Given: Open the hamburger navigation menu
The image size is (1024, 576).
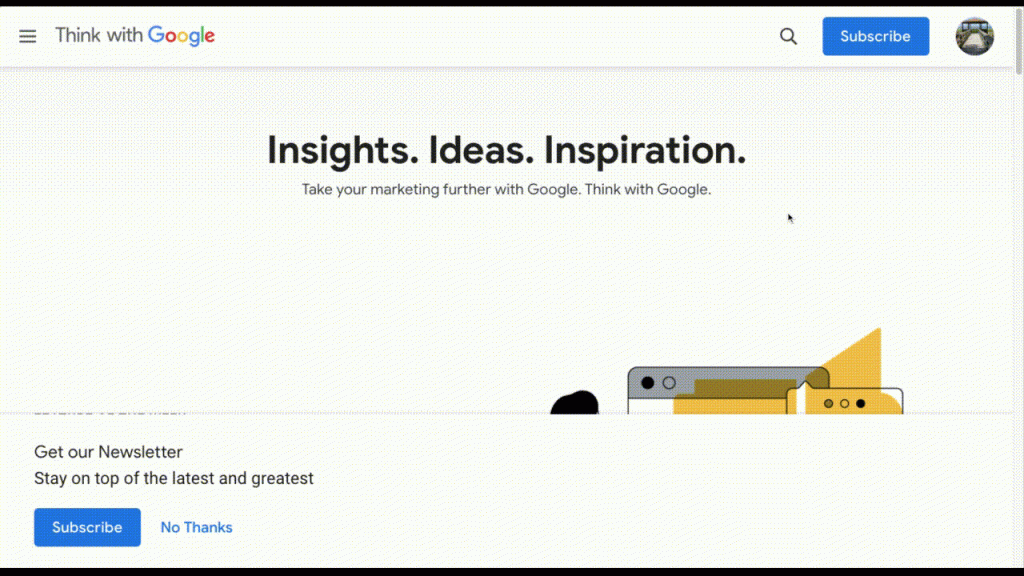Looking at the screenshot, I should [x=27, y=36].
